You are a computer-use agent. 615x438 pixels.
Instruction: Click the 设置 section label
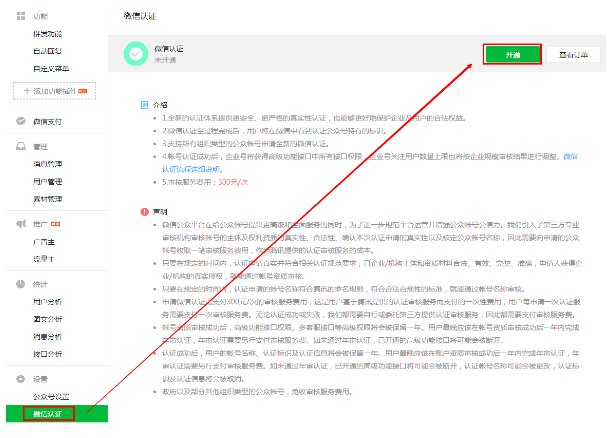[40, 379]
